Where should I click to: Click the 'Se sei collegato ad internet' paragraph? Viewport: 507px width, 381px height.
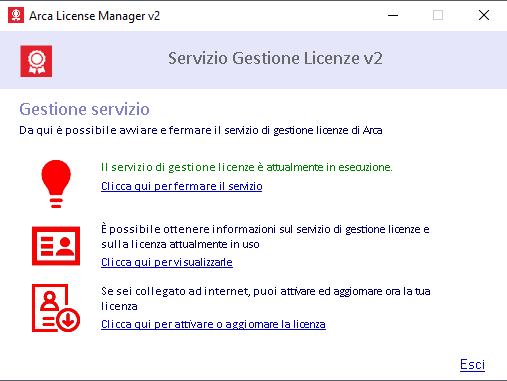[x=266, y=299]
